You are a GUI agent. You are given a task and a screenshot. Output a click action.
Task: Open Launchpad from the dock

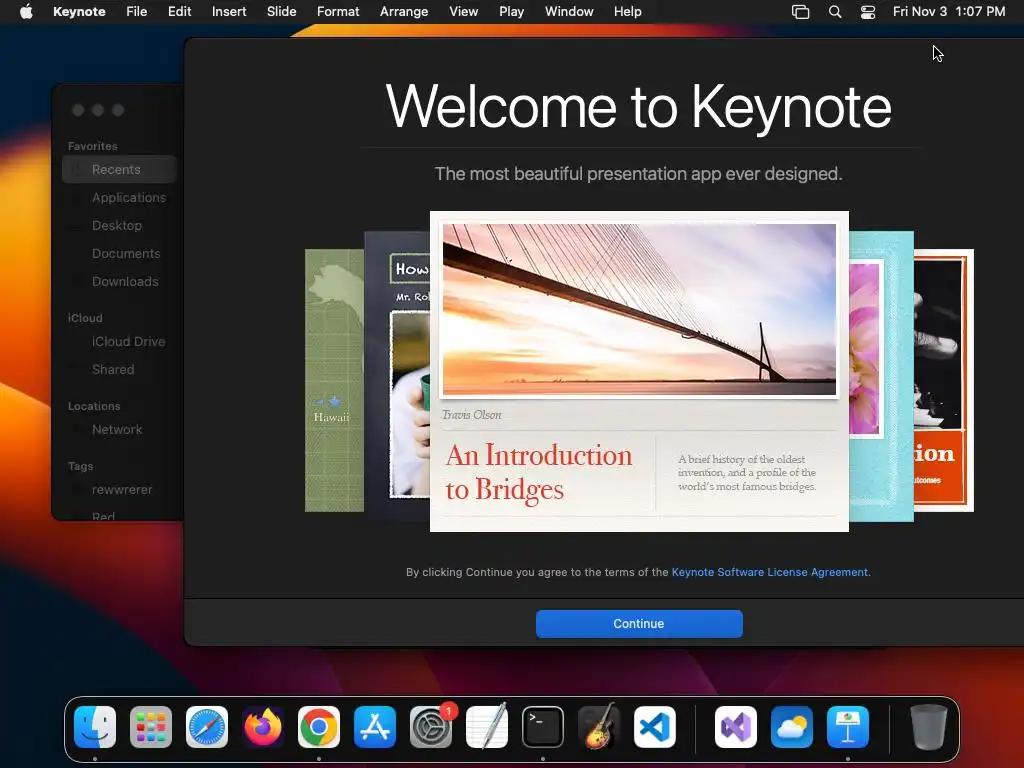pyautogui.click(x=151, y=727)
